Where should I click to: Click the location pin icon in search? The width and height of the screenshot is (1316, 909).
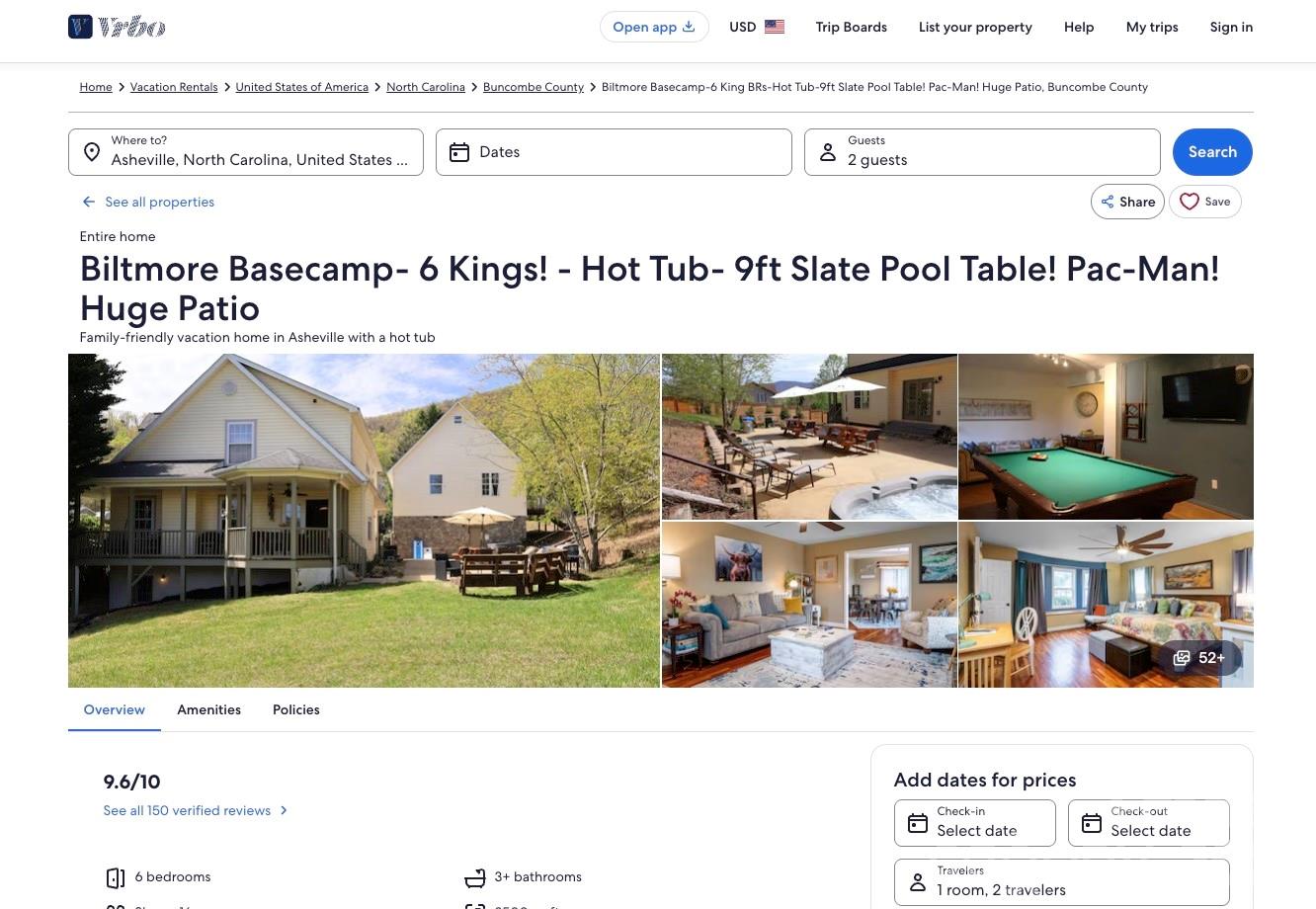(x=92, y=152)
